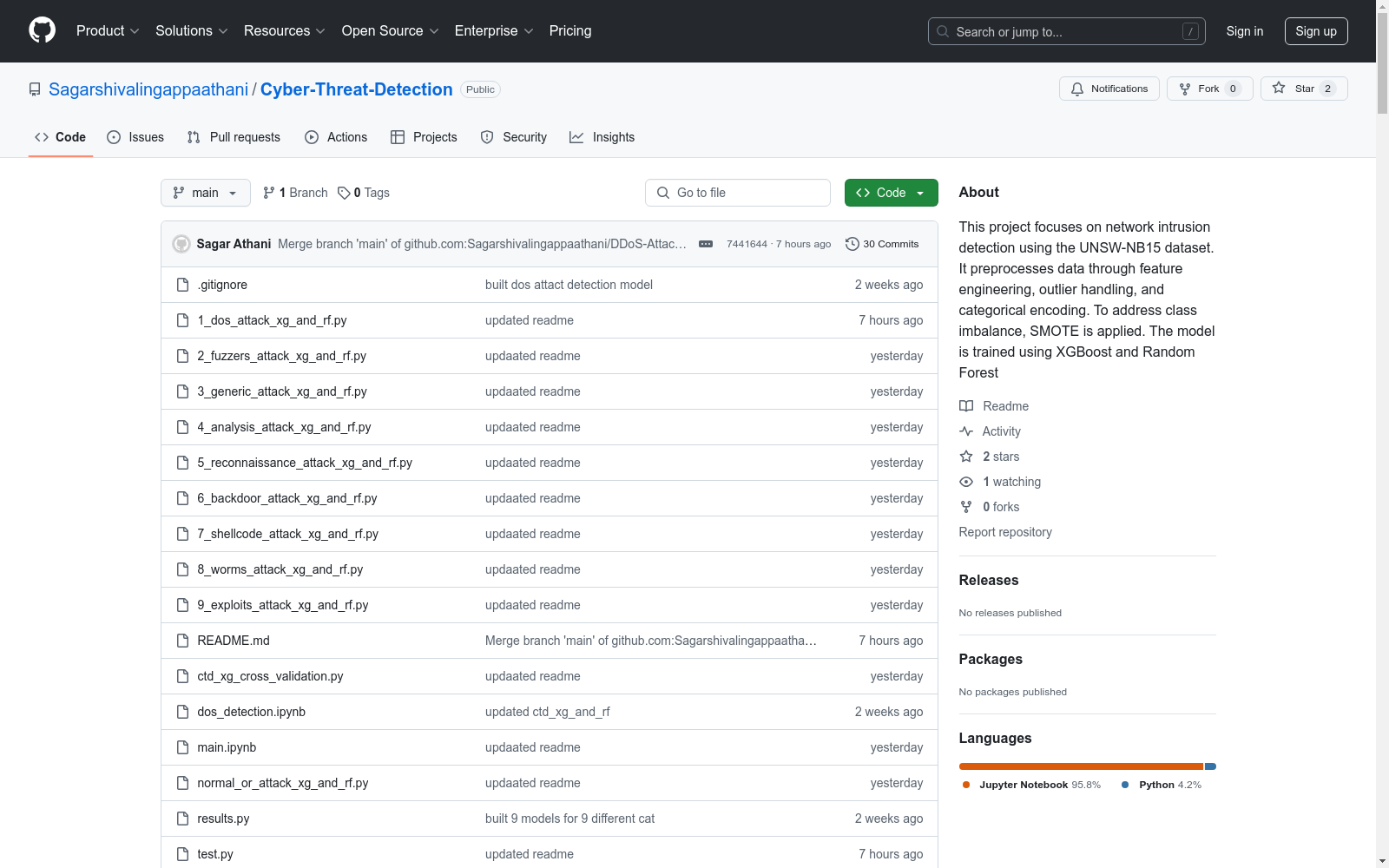Click the blue Python language bar segment

click(x=1210, y=766)
